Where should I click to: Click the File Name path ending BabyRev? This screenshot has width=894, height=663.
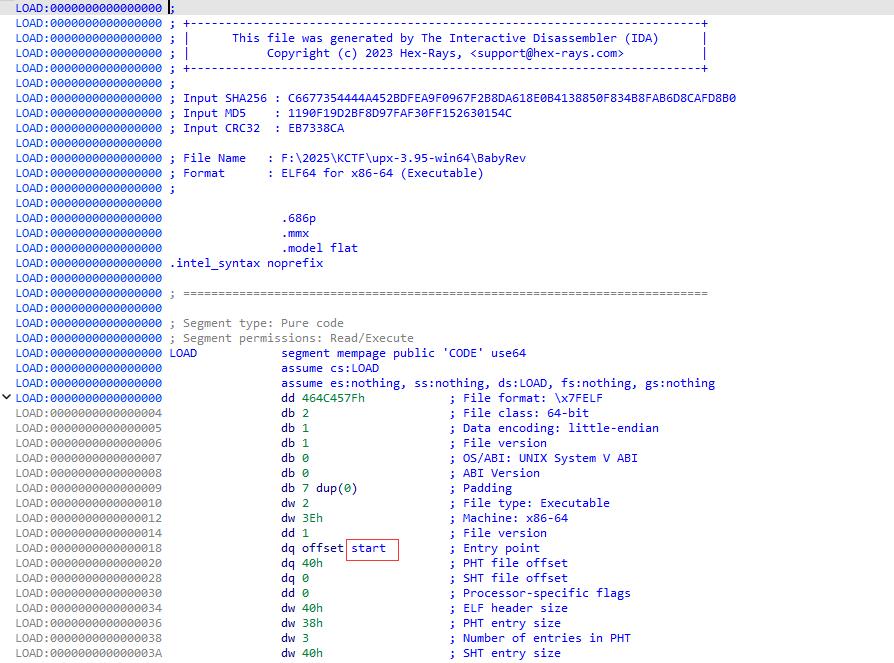[x=403, y=158]
